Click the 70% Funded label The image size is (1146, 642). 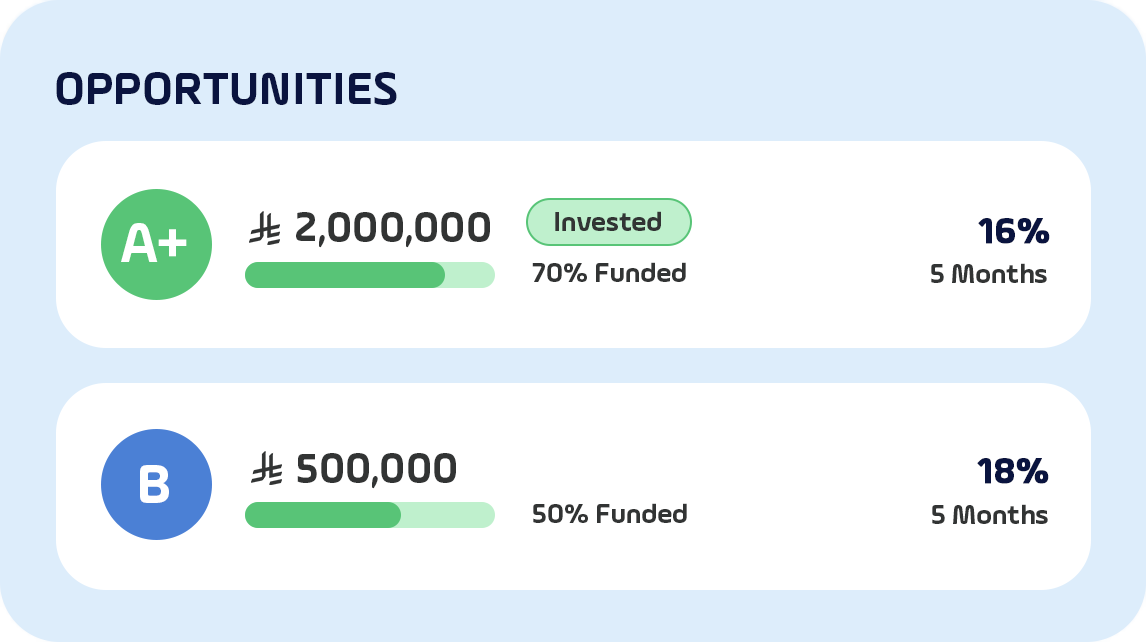click(x=609, y=273)
